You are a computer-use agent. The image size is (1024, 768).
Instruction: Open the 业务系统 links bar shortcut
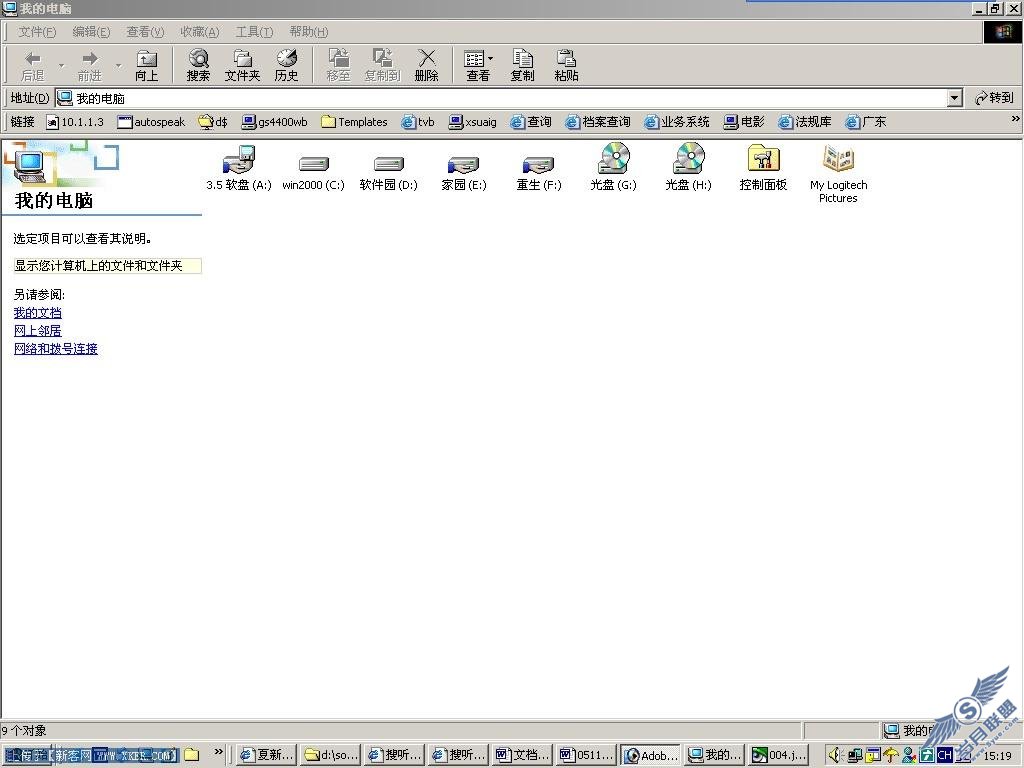click(x=677, y=122)
